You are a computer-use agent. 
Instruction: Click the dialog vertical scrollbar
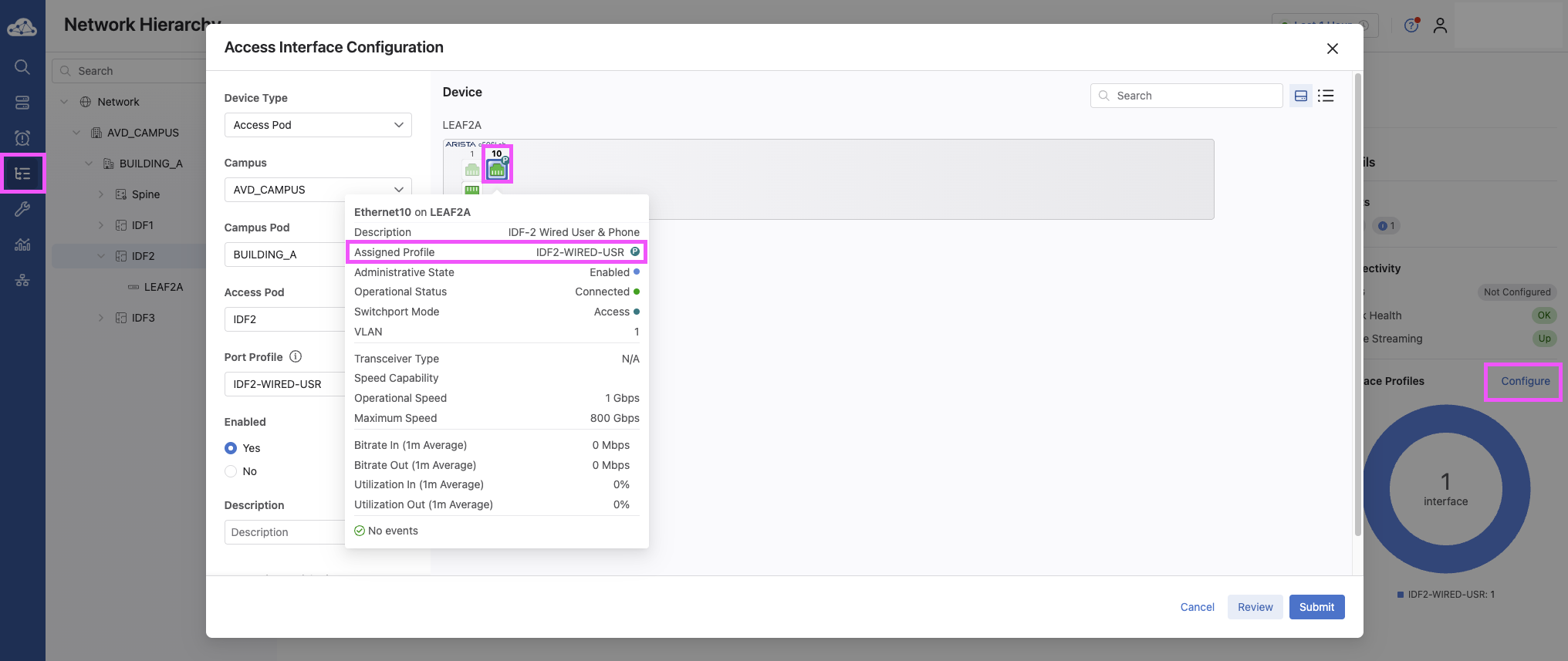(x=1357, y=305)
